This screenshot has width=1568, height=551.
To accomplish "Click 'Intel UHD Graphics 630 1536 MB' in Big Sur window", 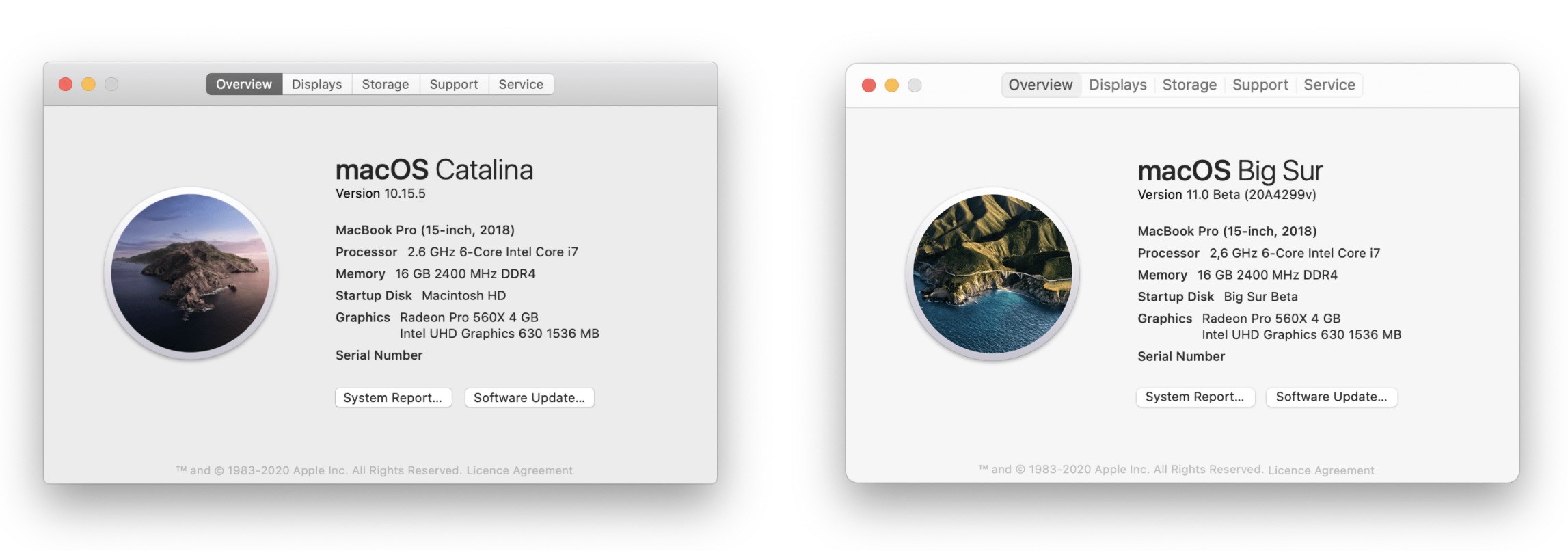I will point(1301,335).
